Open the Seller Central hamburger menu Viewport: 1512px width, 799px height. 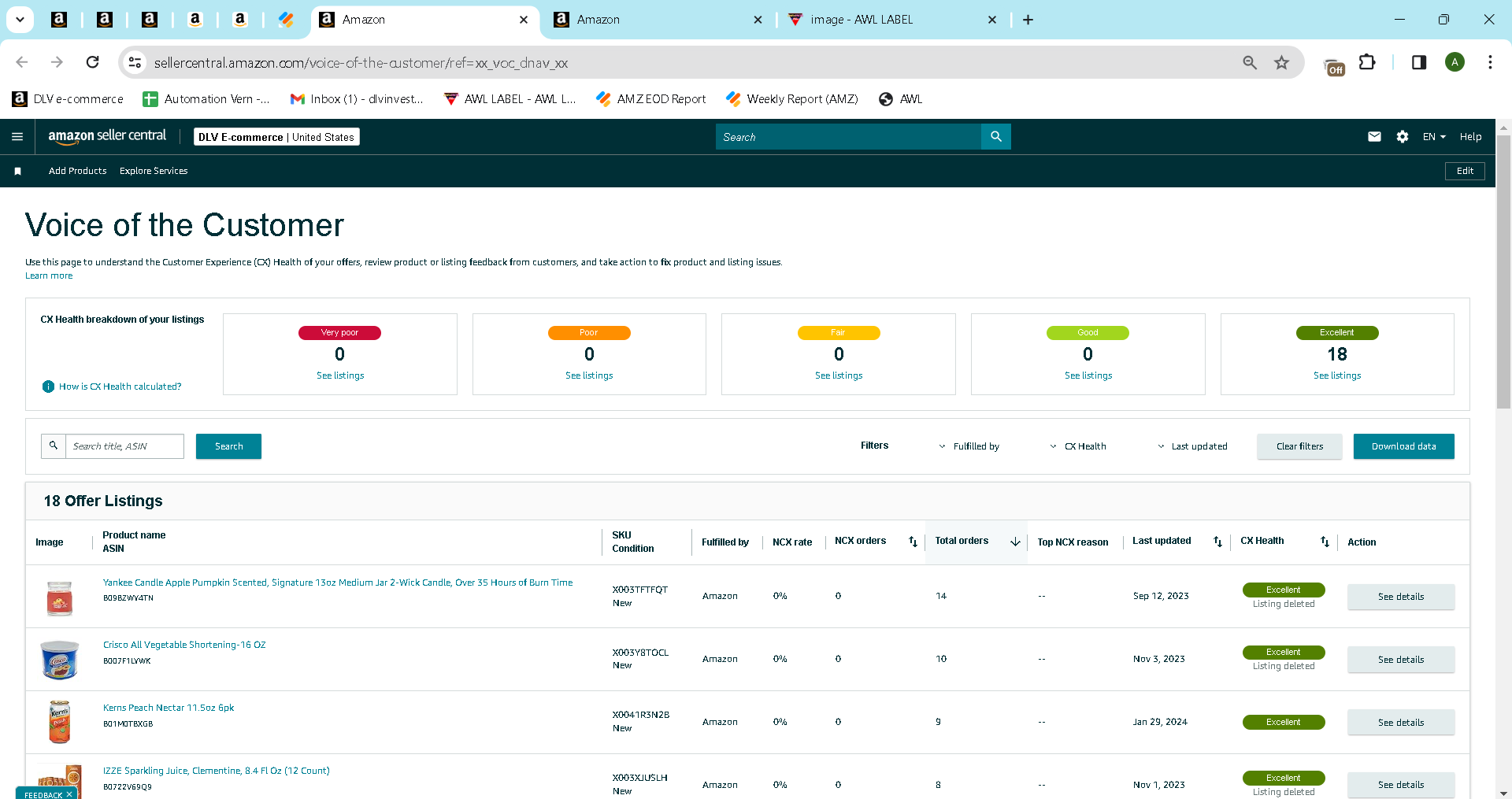17,137
